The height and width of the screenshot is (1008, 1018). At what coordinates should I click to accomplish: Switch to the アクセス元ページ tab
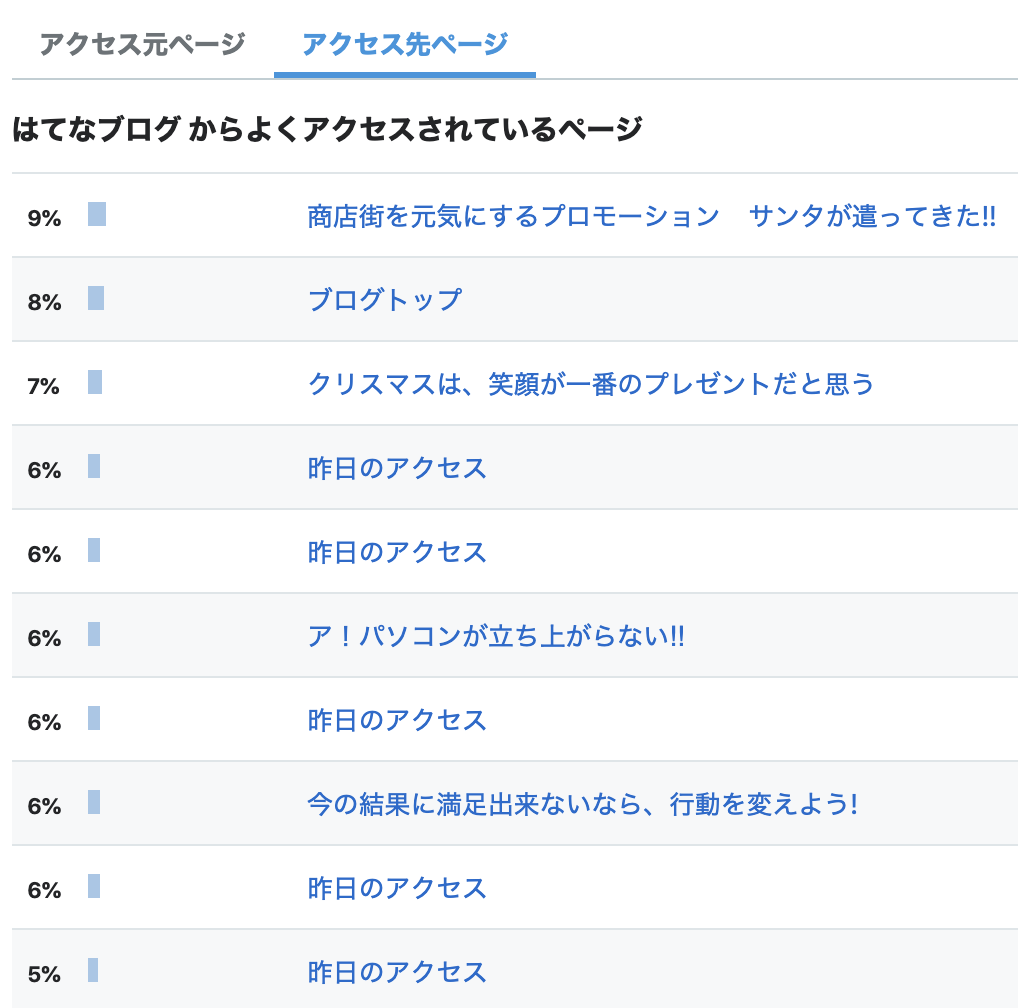(142, 45)
